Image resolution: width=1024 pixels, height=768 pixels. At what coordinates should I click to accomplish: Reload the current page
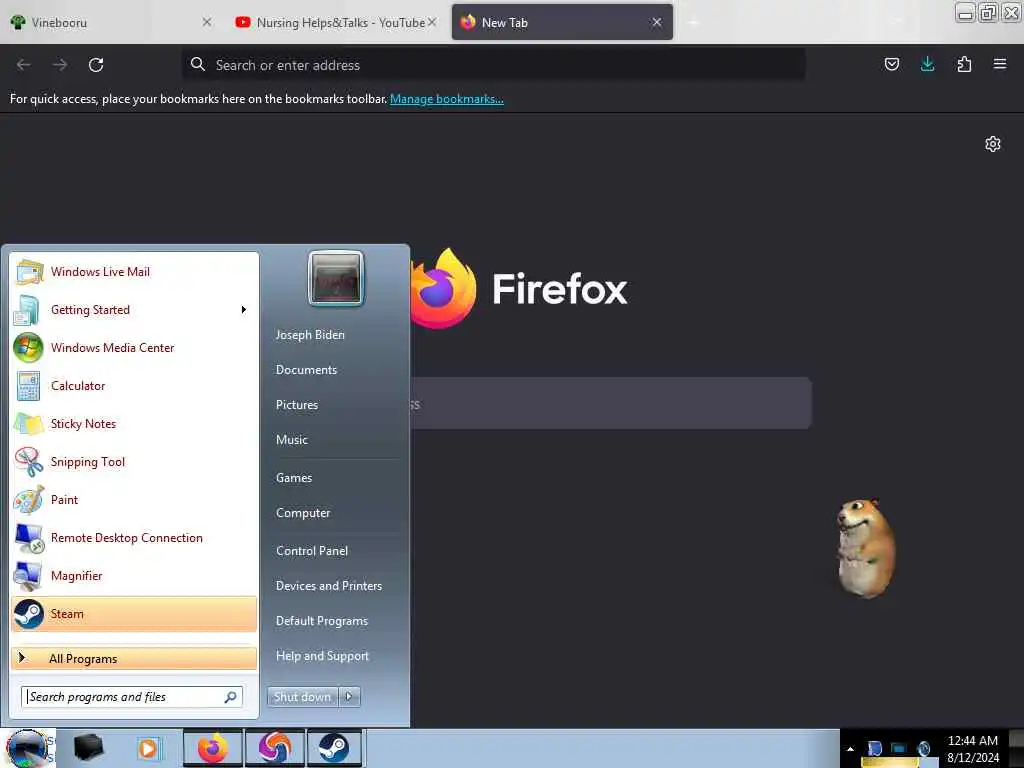pos(96,65)
